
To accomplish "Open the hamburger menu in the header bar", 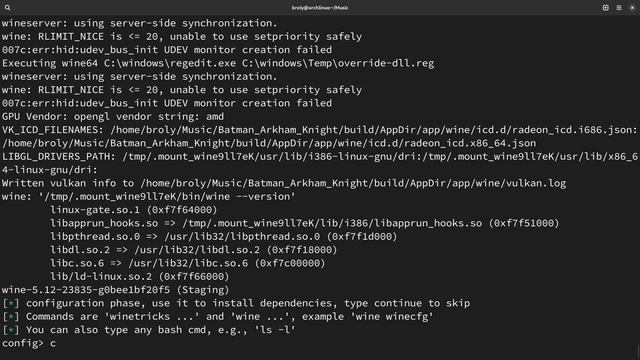I will [619, 7].
